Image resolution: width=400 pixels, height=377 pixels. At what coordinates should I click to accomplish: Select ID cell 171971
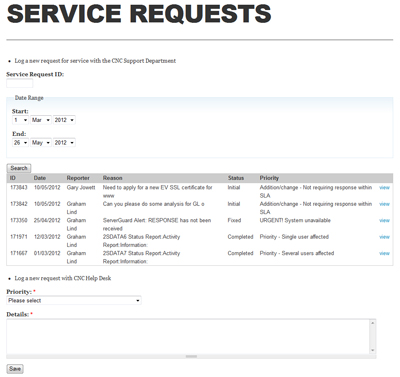(x=19, y=237)
